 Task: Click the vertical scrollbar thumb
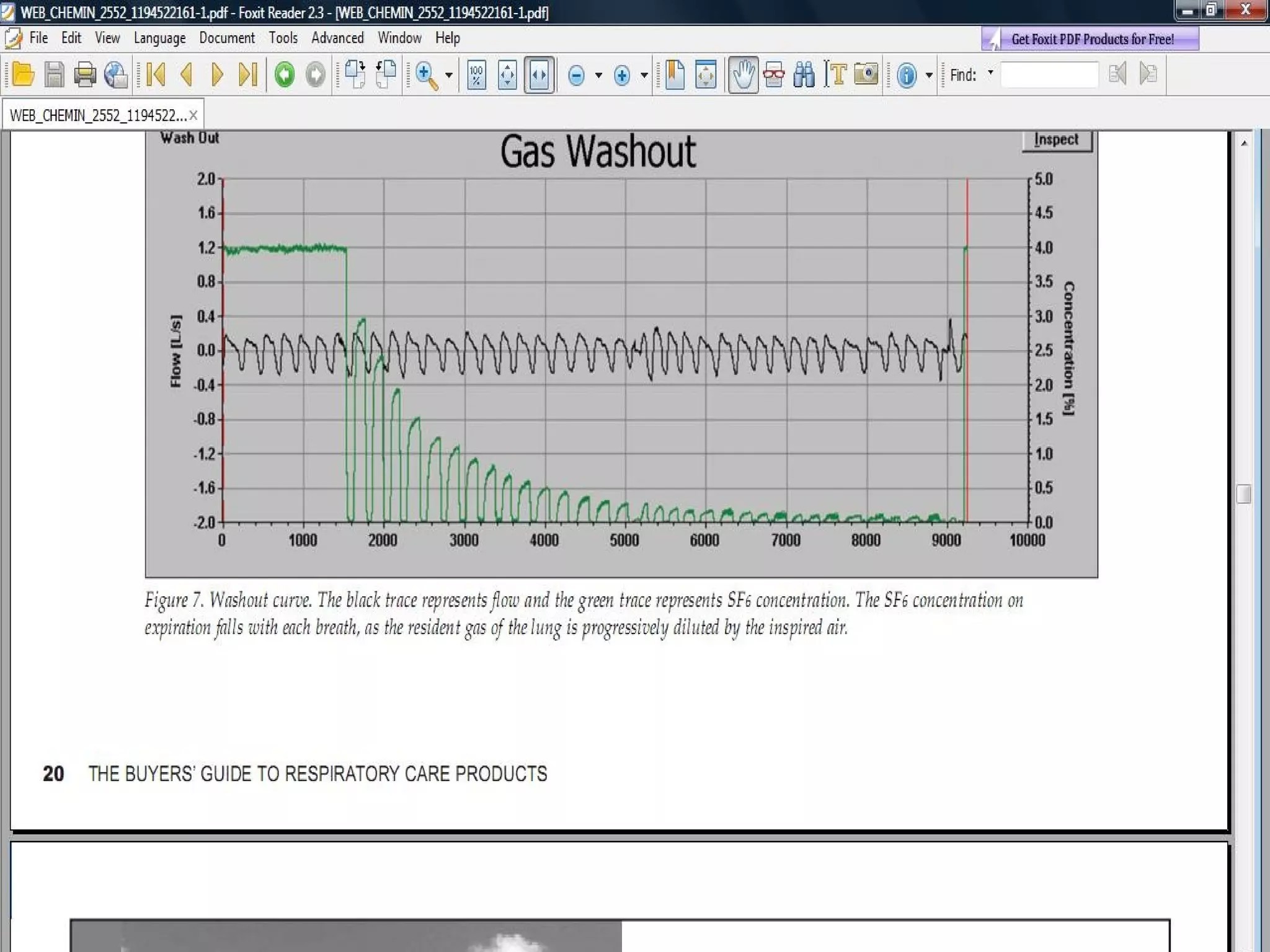1243,494
